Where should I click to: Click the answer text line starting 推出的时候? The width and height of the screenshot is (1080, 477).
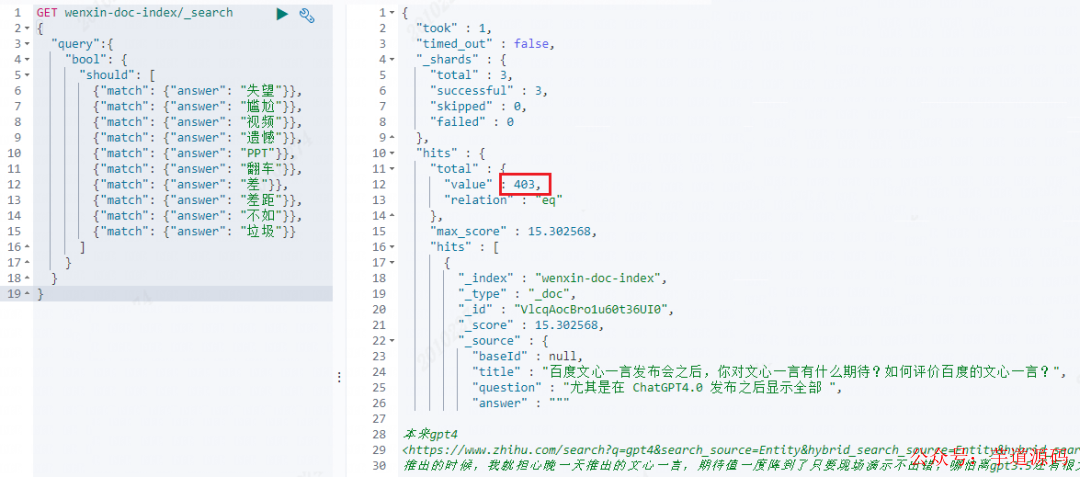click(x=740, y=465)
